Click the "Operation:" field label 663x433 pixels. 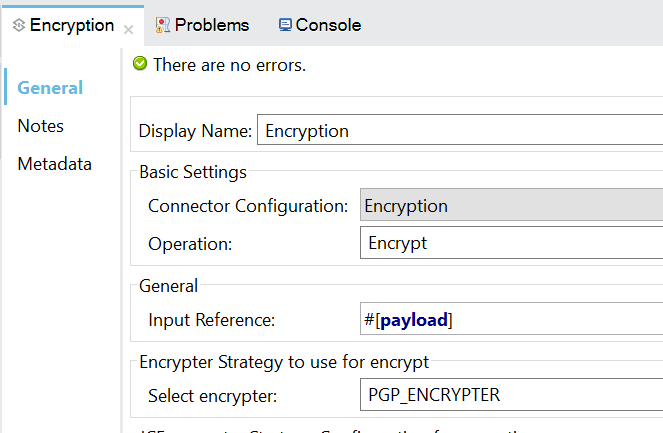[190, 243]
